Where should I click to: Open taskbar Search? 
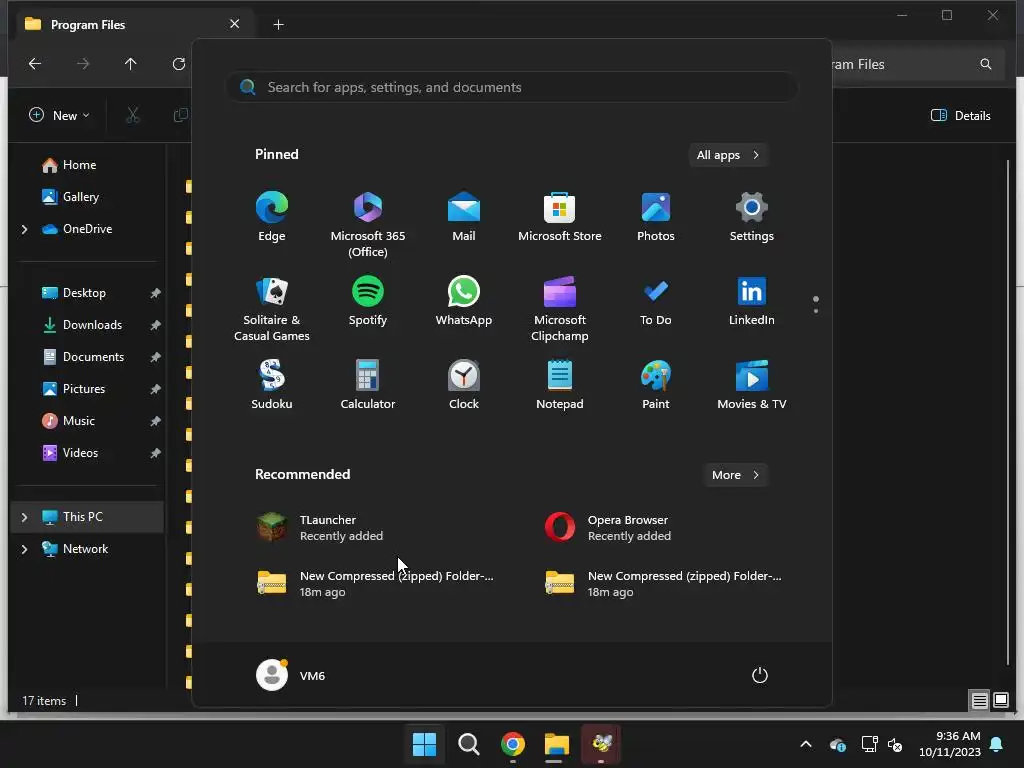[x=468, y=744]
